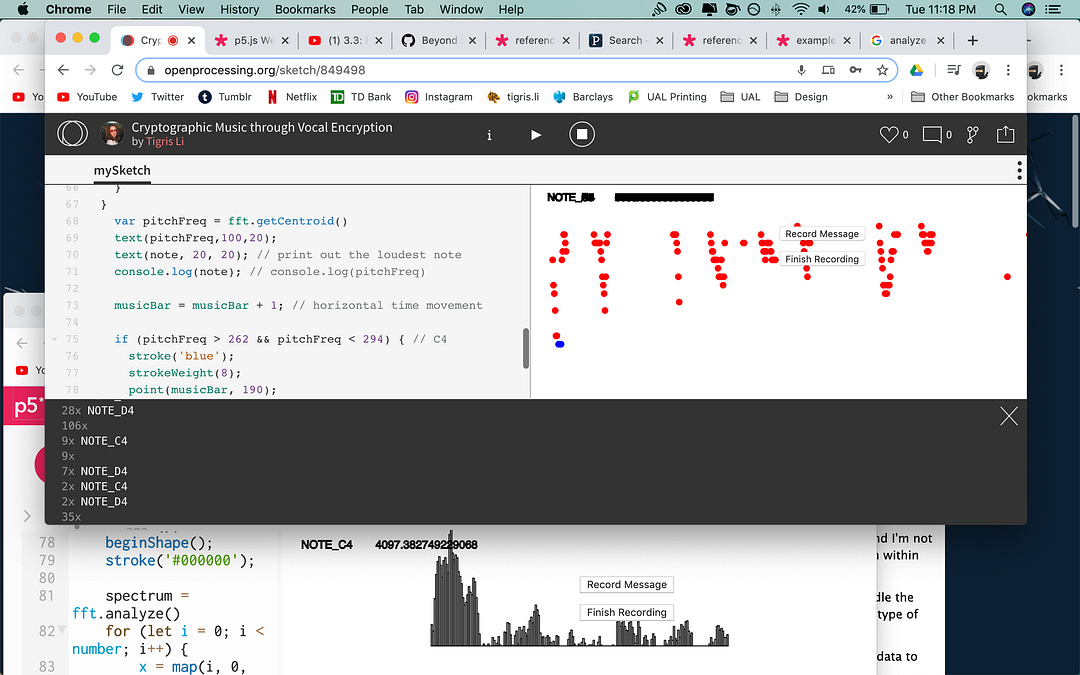Open a new tab with the plus button
This screenshot has height=675, width=1080.
click(973, 40)
